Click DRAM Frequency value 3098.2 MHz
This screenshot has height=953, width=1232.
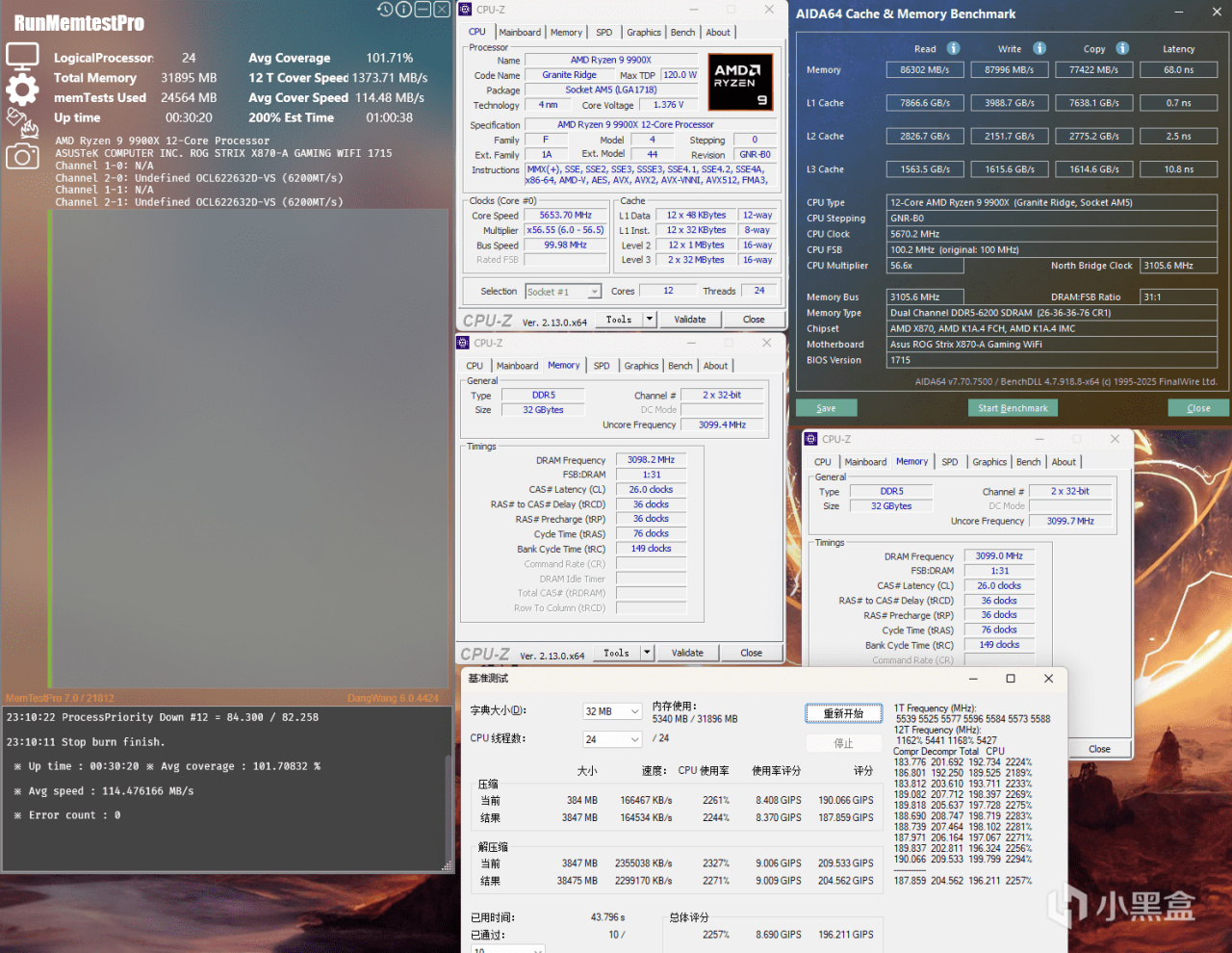652,460
